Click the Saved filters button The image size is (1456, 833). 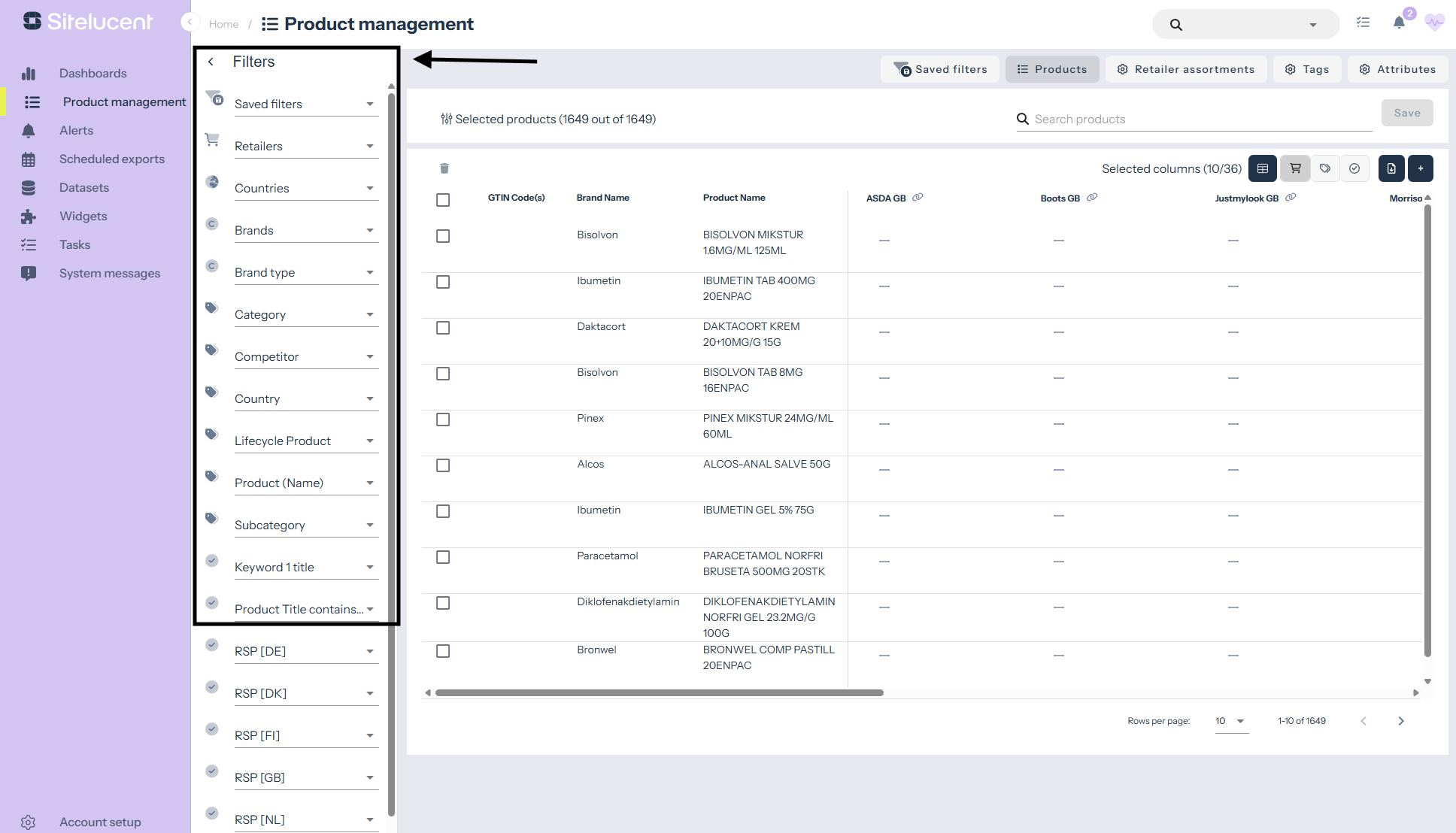pos(940,69)
